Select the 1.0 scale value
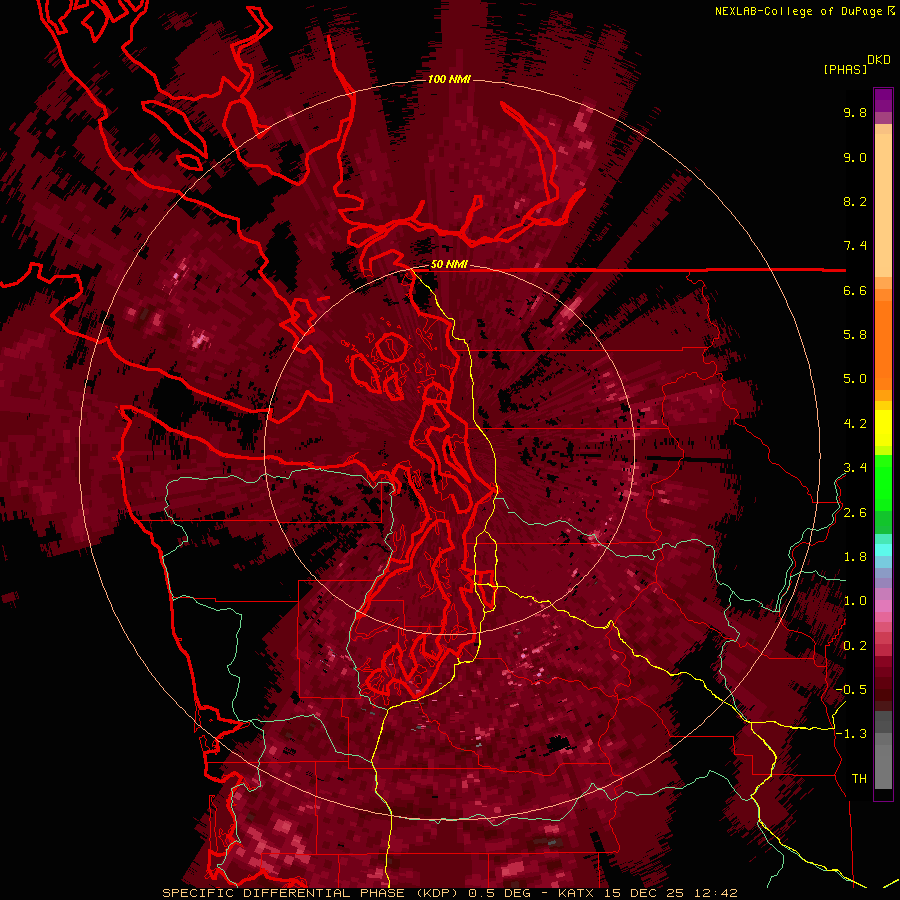 click(855, 601)
